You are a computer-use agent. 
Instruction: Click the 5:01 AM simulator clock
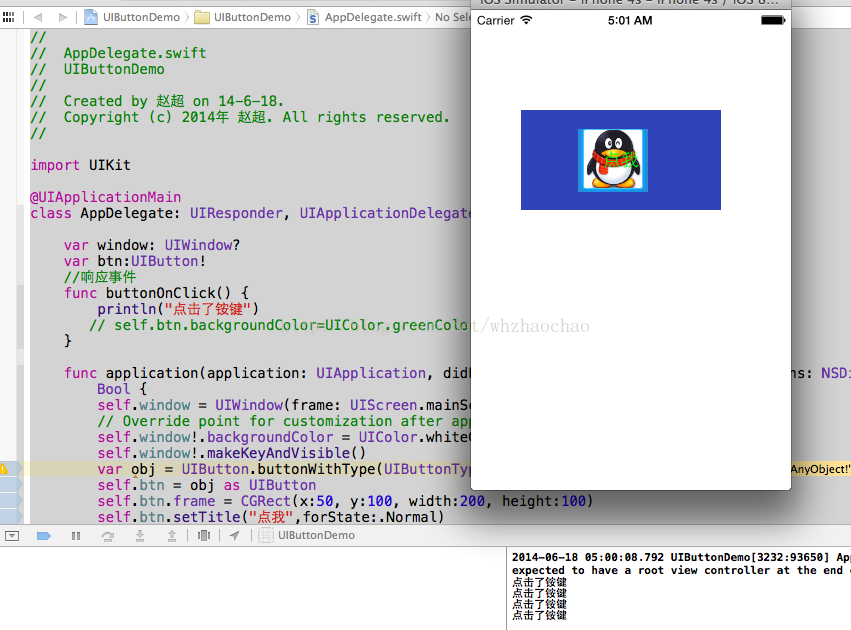tap(630, 21)
